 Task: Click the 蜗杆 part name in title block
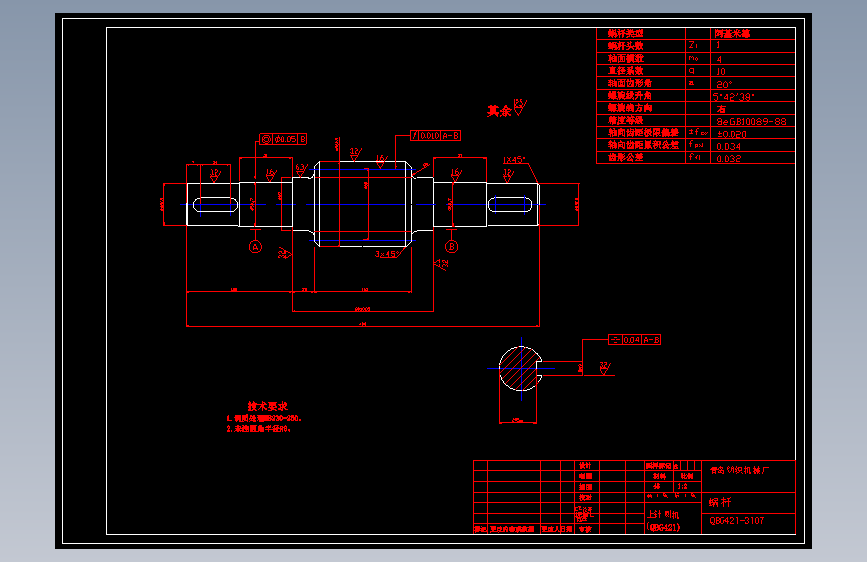[720, 502]
